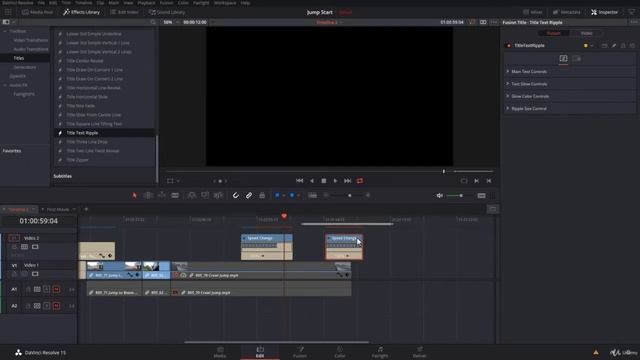Expand Glow Color Controls section
This screenshot has width=640, height=360.
pyautogui.click(x=508, y=96)
